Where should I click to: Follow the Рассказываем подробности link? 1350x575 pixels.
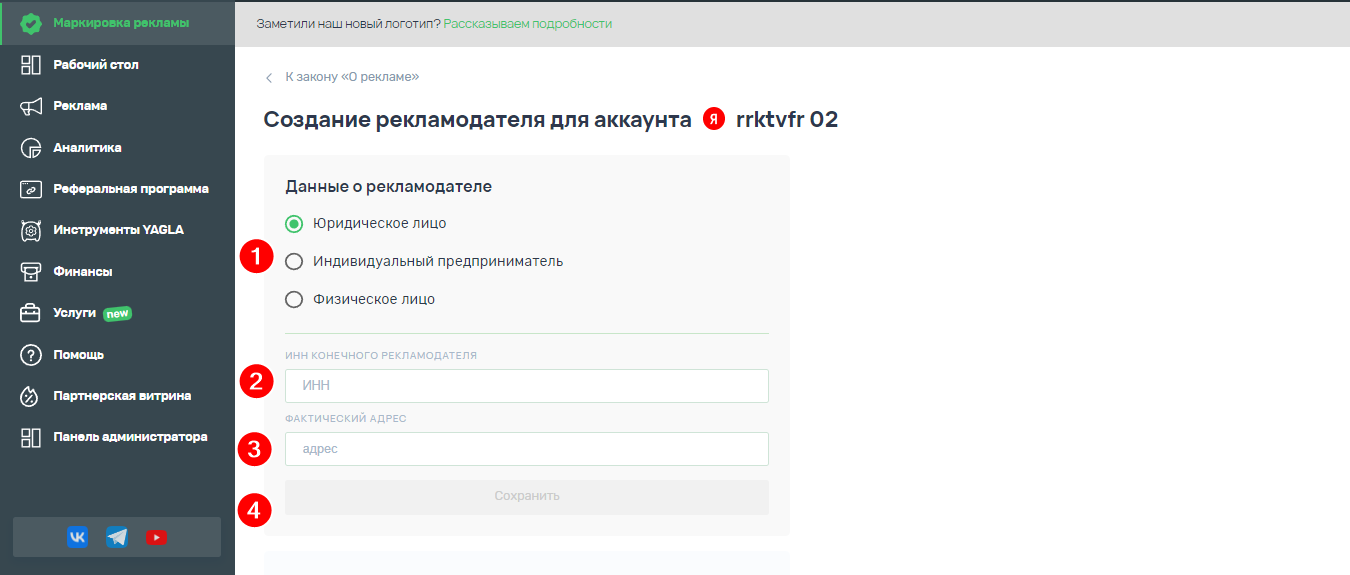coord(527,23)
